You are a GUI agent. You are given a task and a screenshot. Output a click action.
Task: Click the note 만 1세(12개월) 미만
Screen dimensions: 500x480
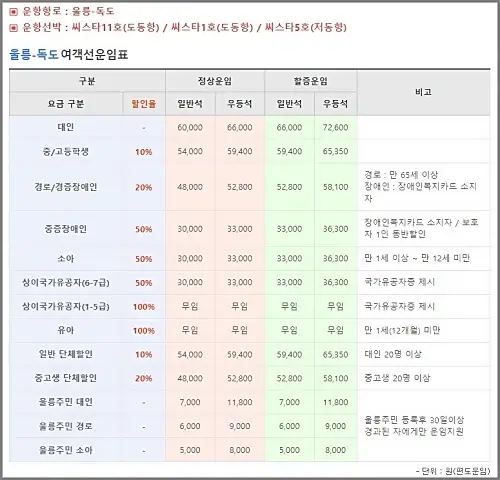click(402, 330)
